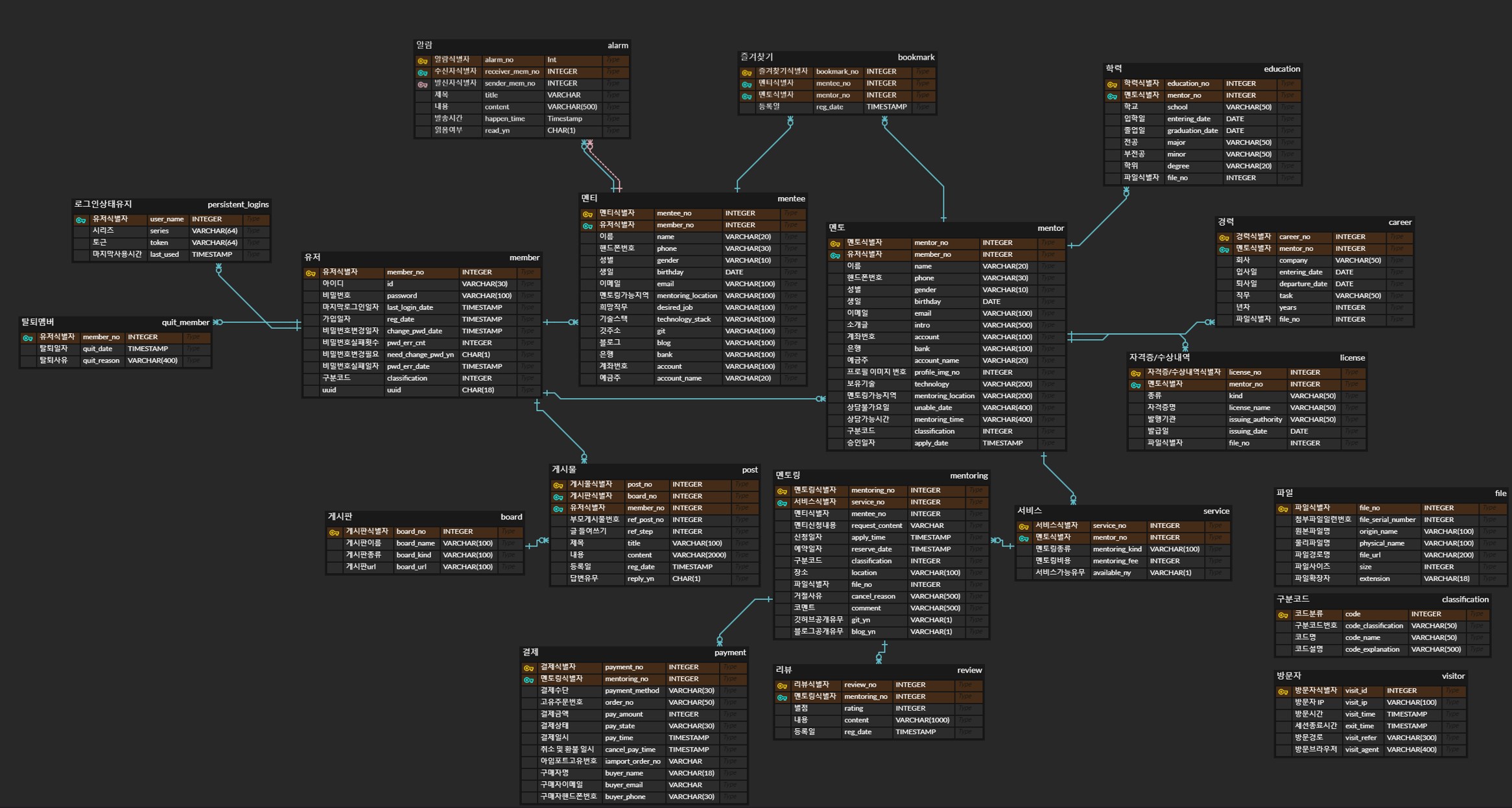Click the file_serial_number column in file table
The height and width of the screenshot is (808, 1512).
[1387, 519]
